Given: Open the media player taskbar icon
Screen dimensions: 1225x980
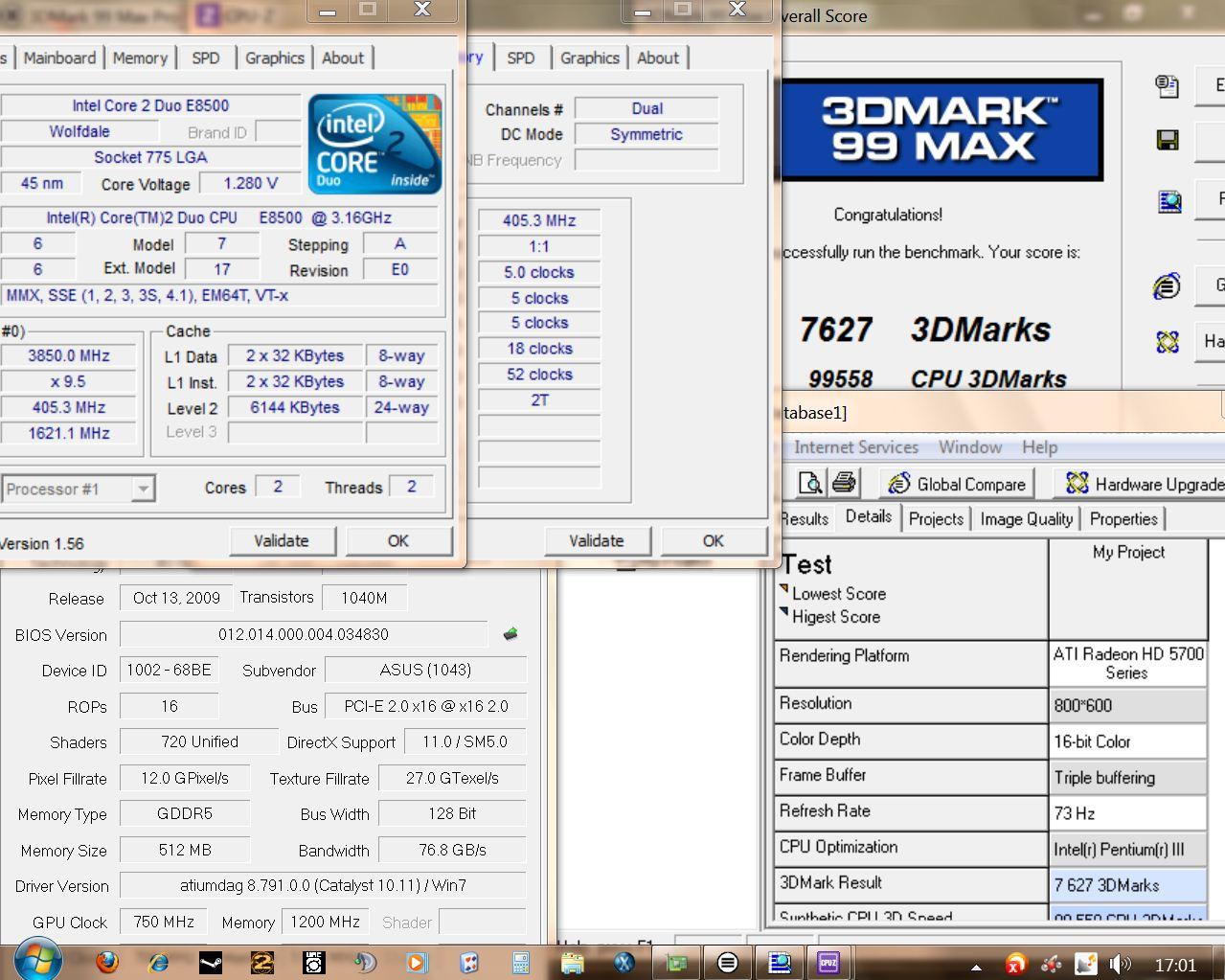Looking at the screenshot, I should tap(417, 962).
